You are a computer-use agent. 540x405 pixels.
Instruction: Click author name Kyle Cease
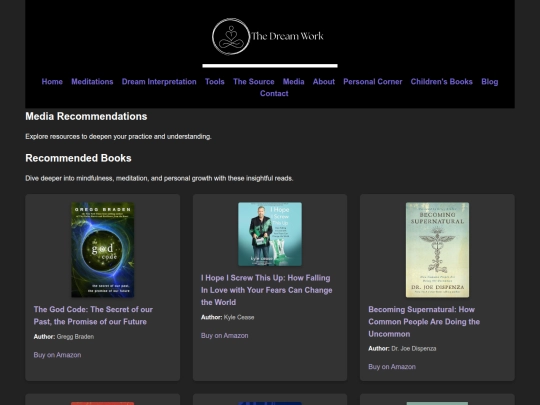pyautogui.click(x=239, y=318)
